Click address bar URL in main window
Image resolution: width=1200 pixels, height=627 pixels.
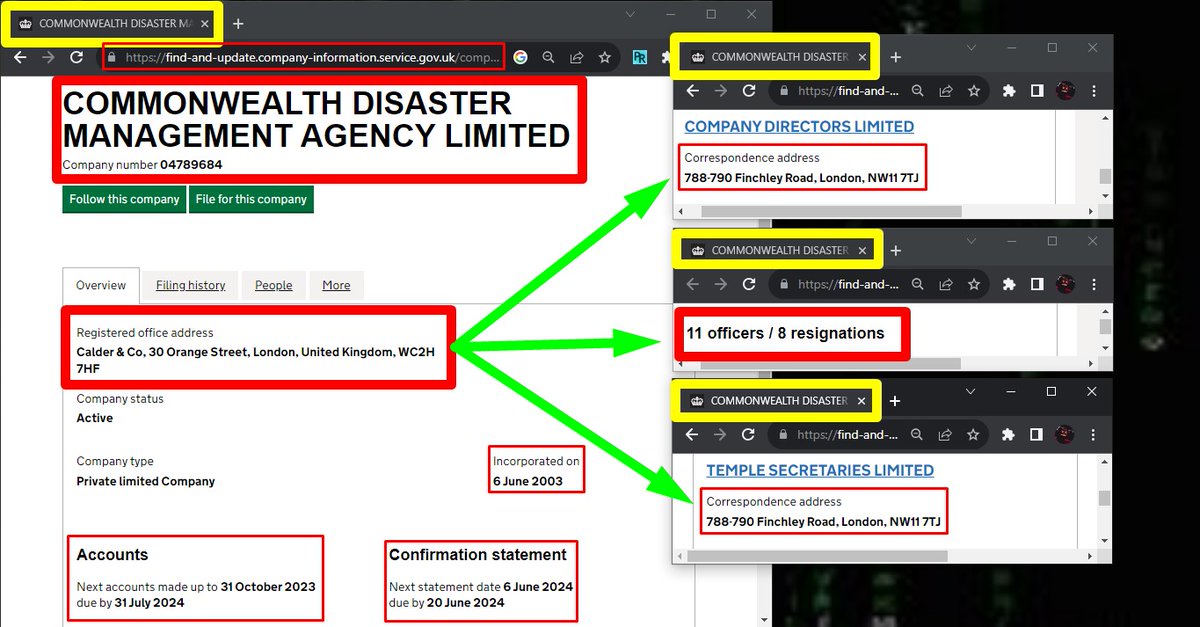coord(312,57)
